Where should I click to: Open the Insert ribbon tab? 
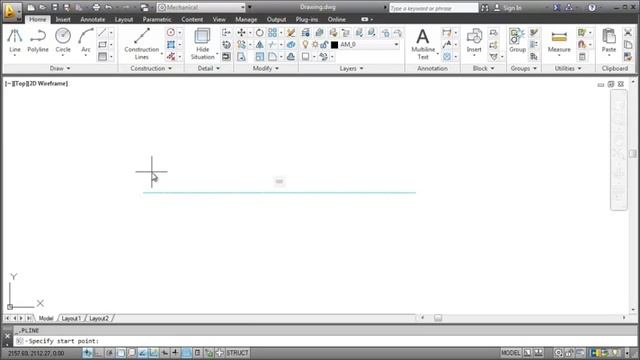click(x=63, y=19)
